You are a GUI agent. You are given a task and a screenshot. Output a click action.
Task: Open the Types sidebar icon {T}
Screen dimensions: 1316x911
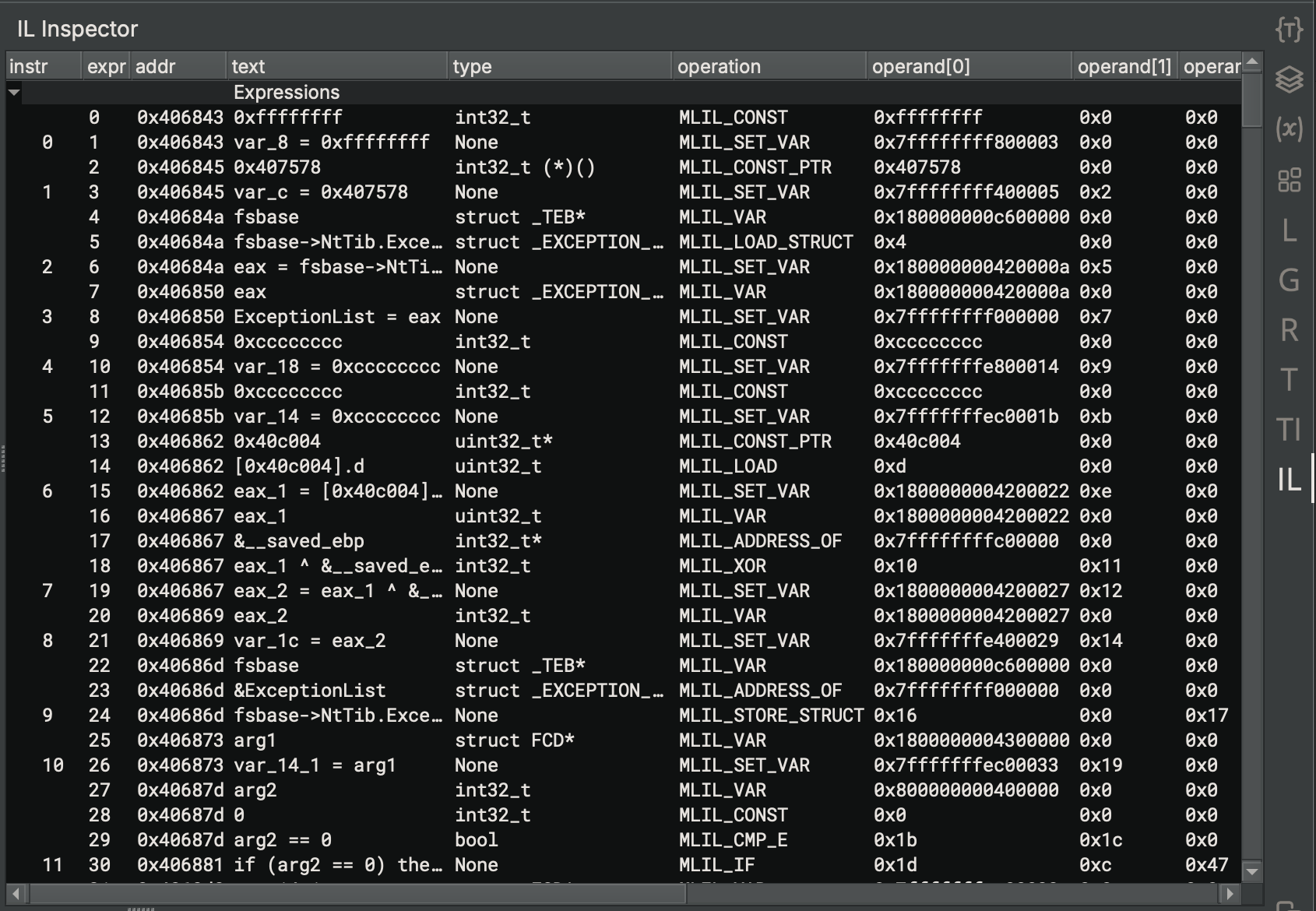pyautogui.click(x=1289, y=30)
